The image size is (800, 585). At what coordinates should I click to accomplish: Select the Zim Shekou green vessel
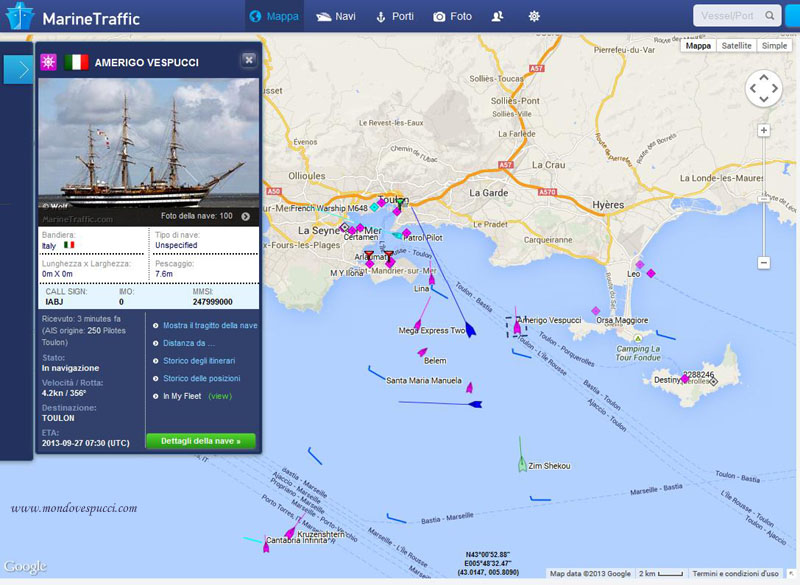(522, 464)
